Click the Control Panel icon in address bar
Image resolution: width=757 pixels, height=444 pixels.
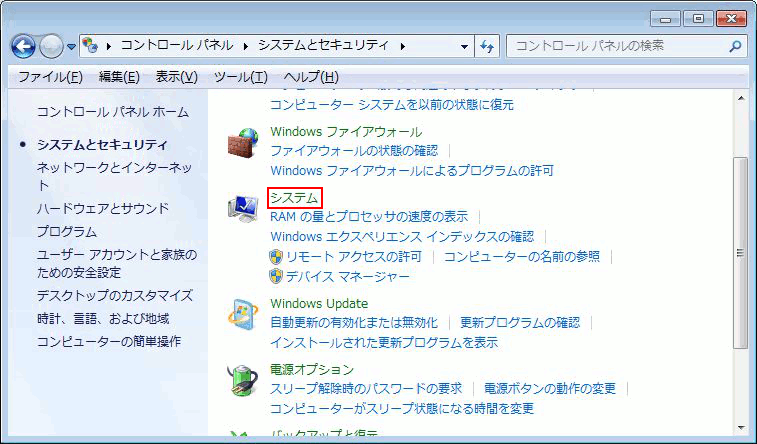(91, 46)
